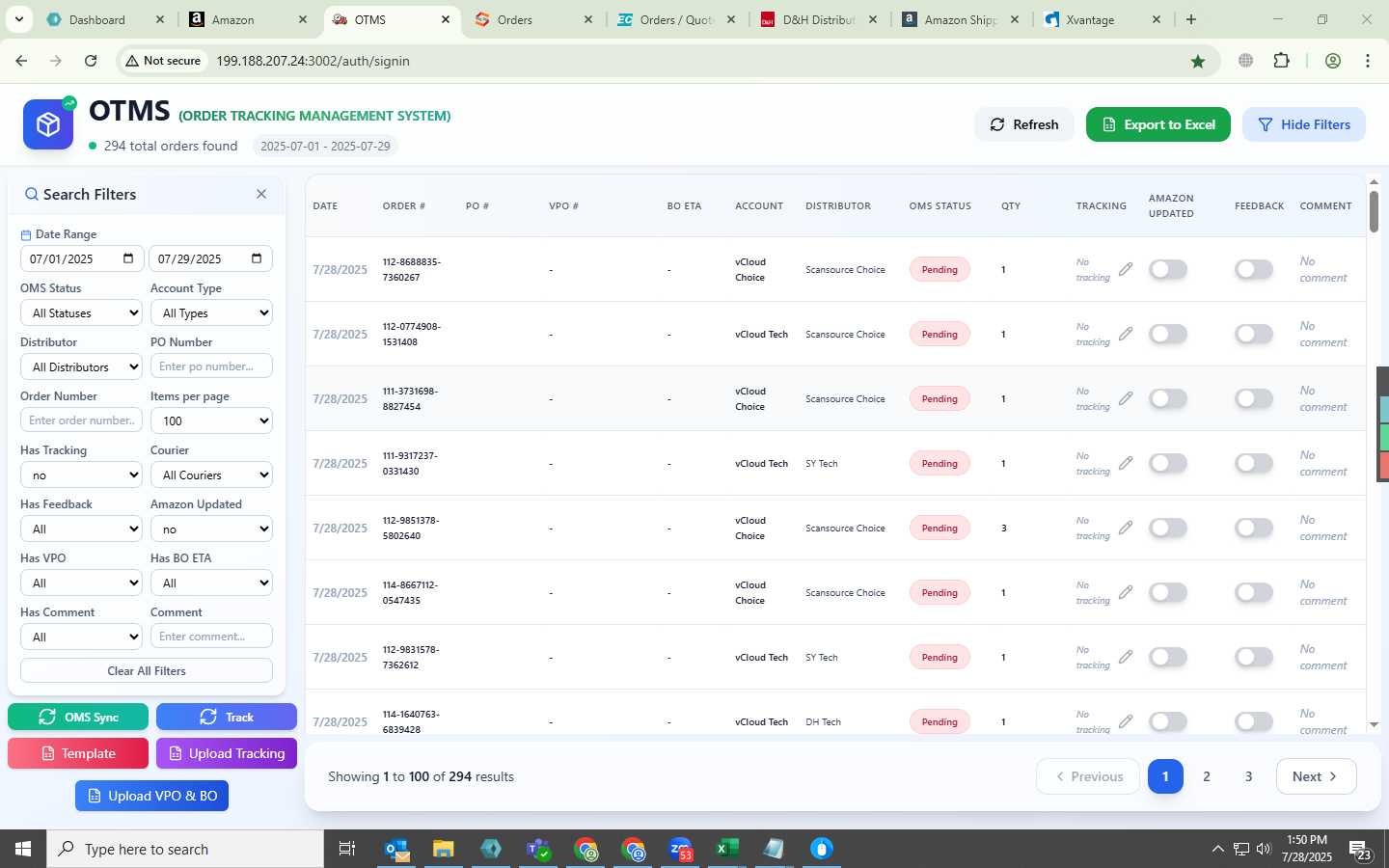Edit tracking pencil for order 112-9851378-5802640
Image resolution: width=1389 pixels, height=868 pixels.
(1126, 528)
